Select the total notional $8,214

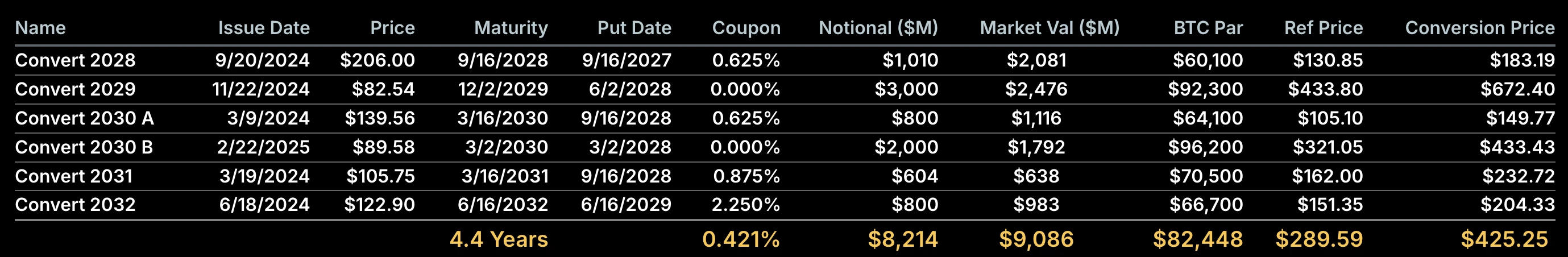[x=902, y=239]
